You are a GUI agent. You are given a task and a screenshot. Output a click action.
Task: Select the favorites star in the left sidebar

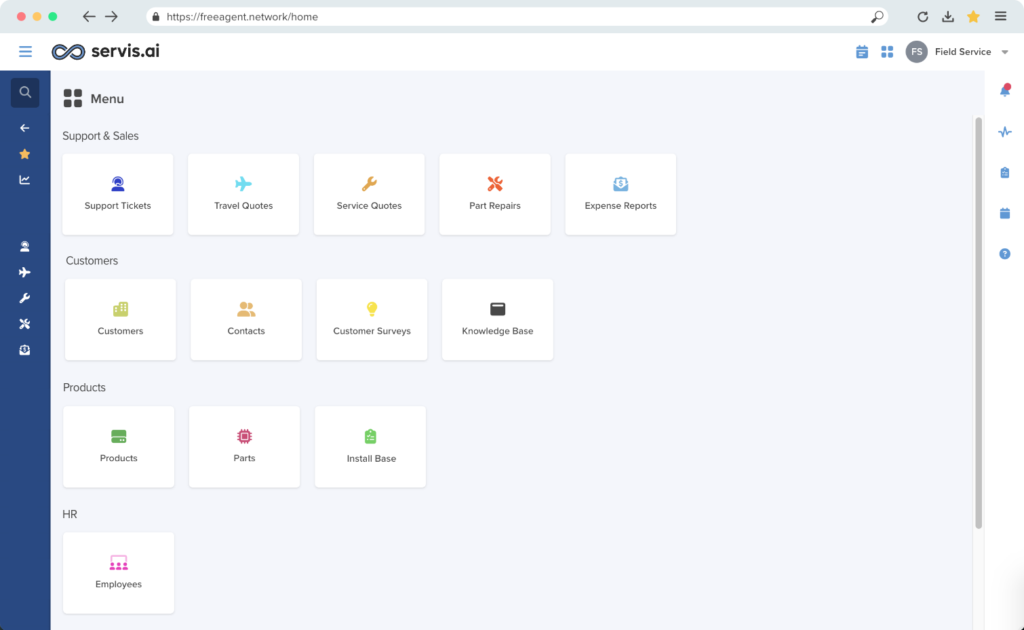pos(25,153)
